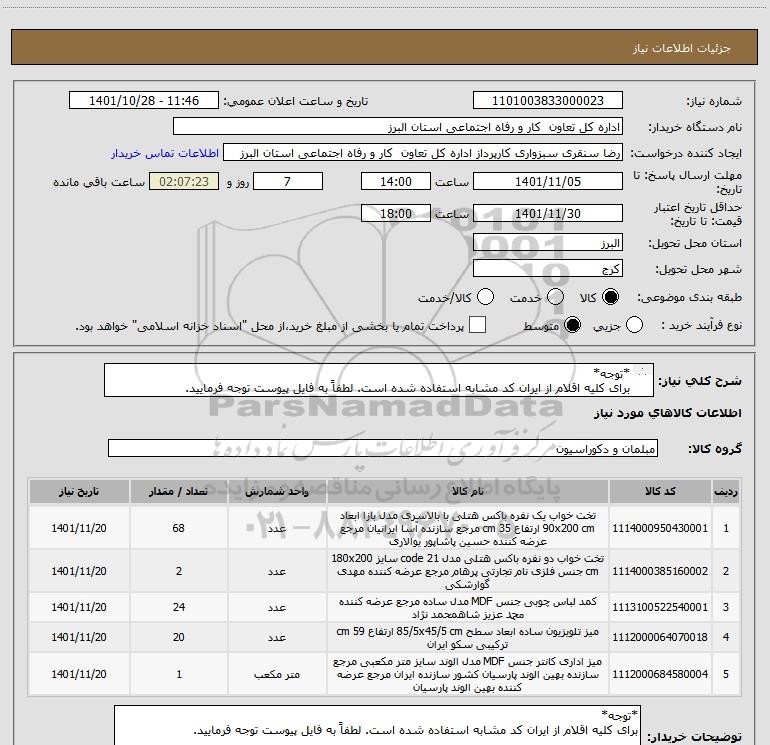Screen dimensions: 770x745
Task: Click remaining time countdown 02:07:23
Action: click(x=184, y=182)
